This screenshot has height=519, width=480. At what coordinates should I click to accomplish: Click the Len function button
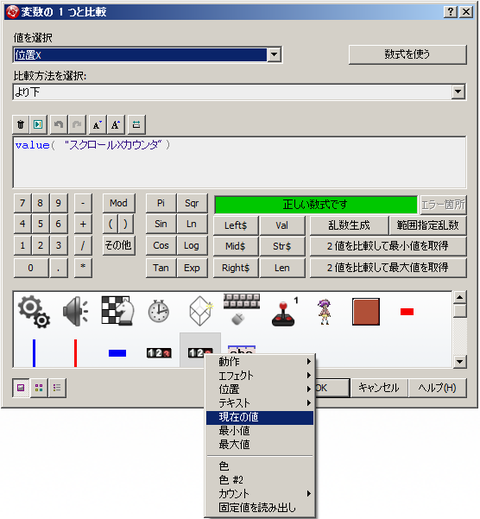coord(282,268)
